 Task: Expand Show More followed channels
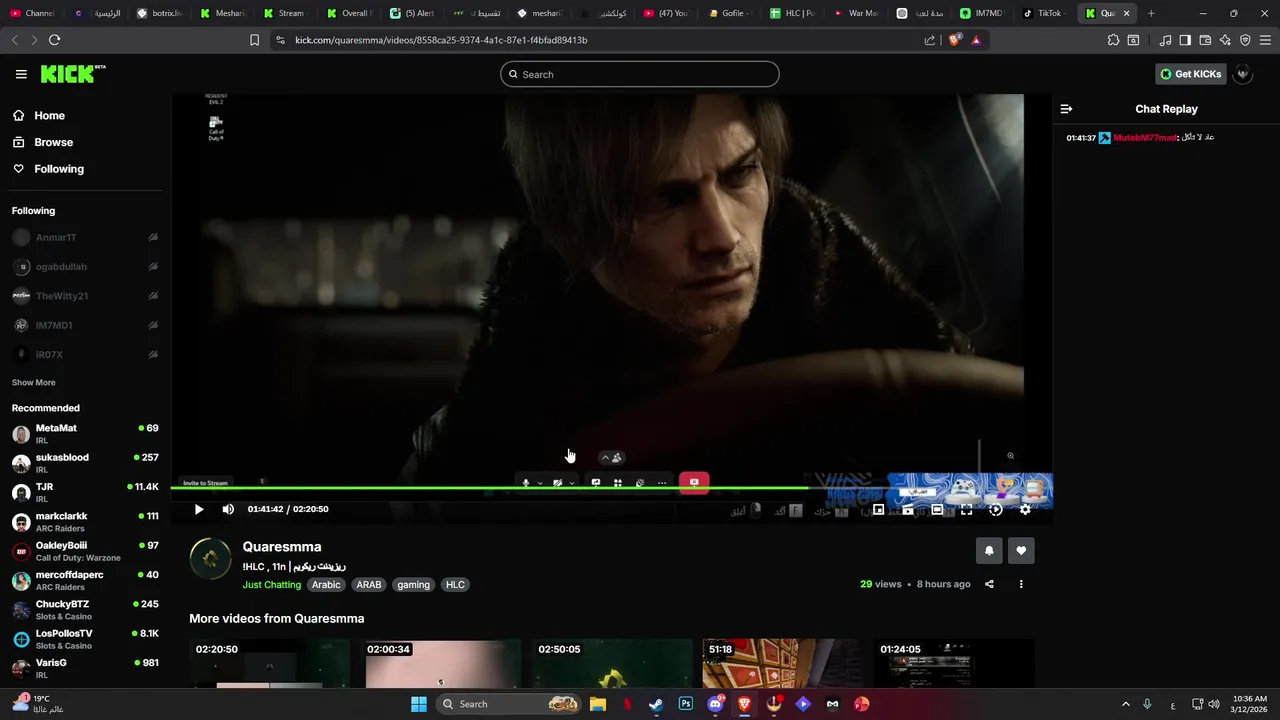pyautogui.click(x=33, y=382)
